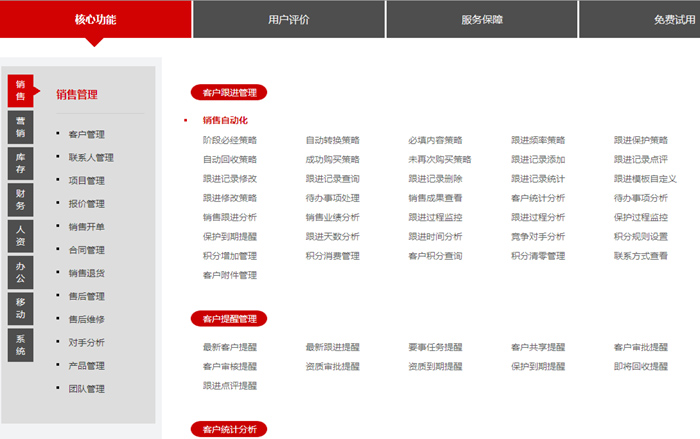Open 团队管理 in the sales menu
The height and width of the screenshot is (439, 700).
click(87, 389)
